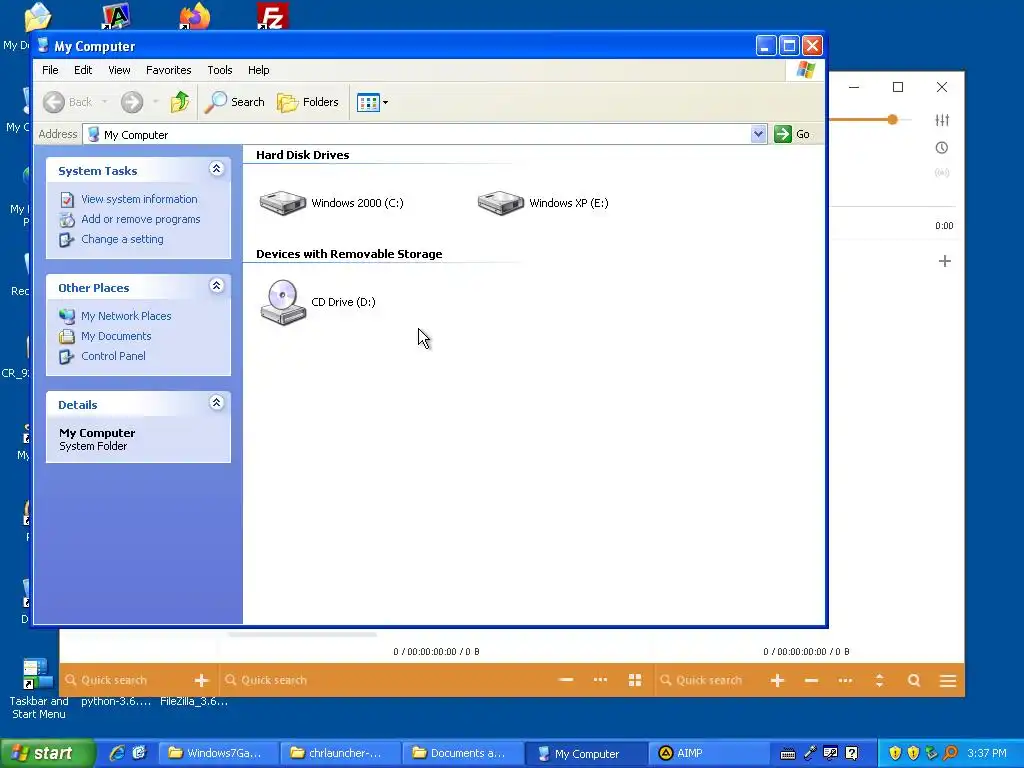Screen dimensions: 1024x768
Task: Click Change a setting link
Action: [x=122, y=239]
